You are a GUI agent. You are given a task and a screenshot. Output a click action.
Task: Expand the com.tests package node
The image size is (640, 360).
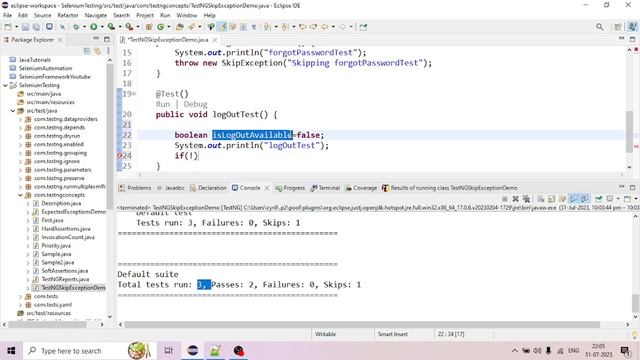[x=20, y=296]
